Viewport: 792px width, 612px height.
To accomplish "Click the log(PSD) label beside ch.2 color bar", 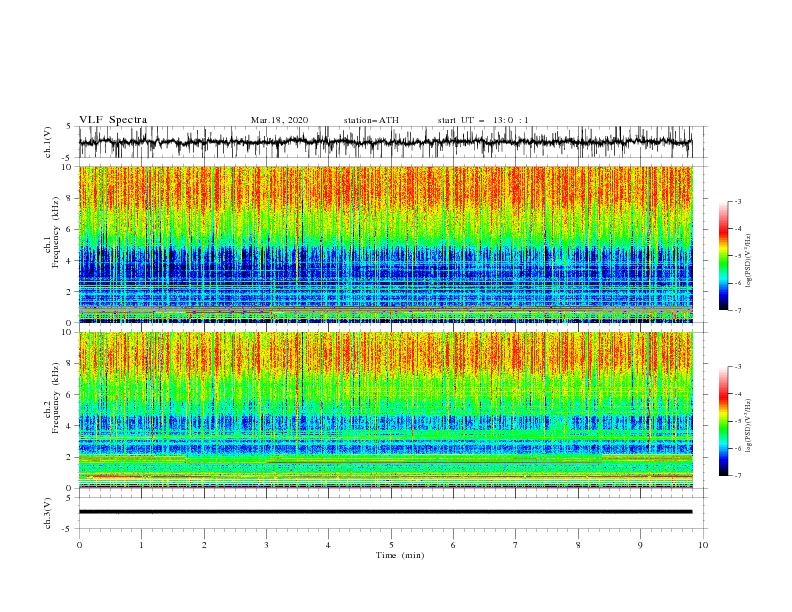I will (x=748, y=426).
